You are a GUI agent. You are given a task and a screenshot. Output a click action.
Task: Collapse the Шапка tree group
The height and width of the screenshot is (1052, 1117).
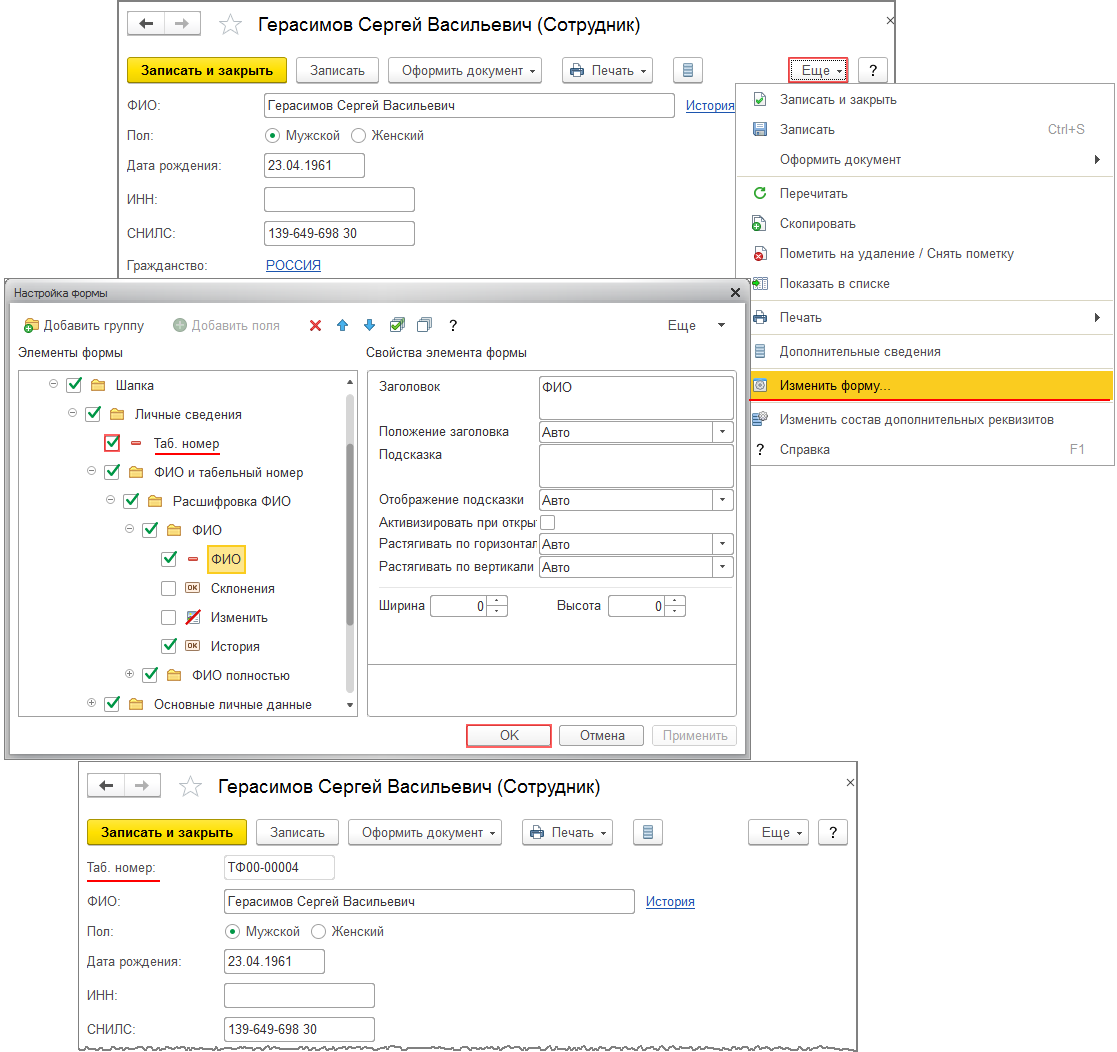[53, 384]
